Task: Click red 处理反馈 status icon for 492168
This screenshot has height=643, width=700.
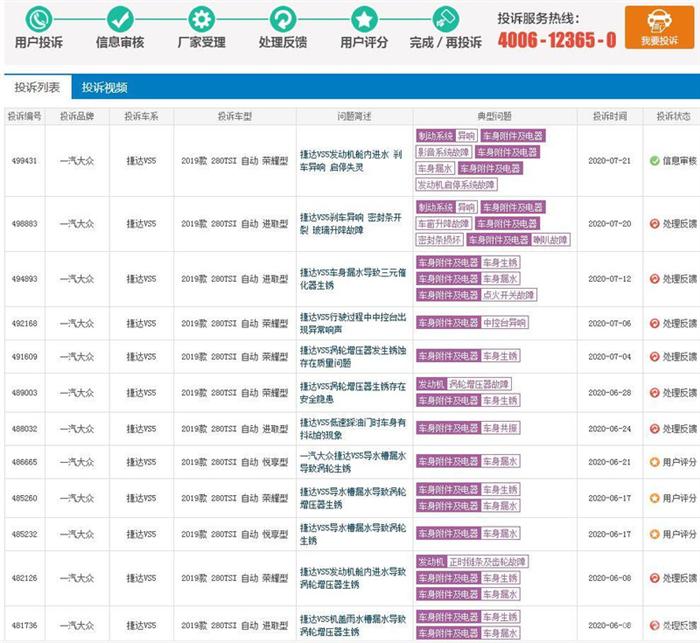Action: (x=654, y=323)
